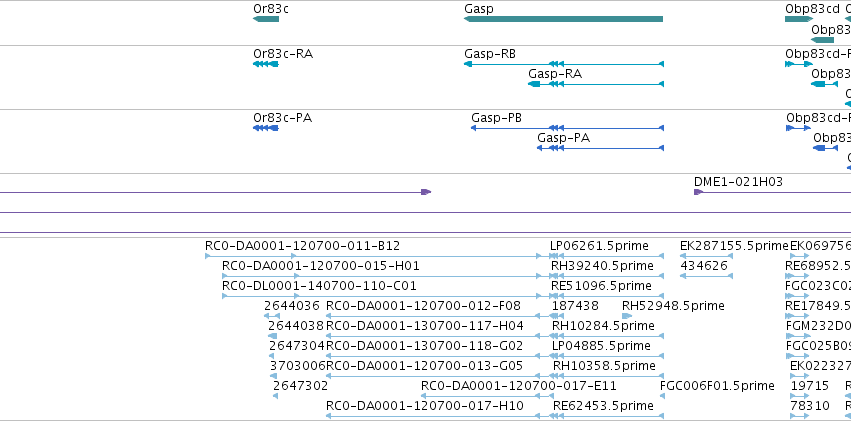
Task: Click the Or83c-RA transcript glyph
Action: (266, 64)
